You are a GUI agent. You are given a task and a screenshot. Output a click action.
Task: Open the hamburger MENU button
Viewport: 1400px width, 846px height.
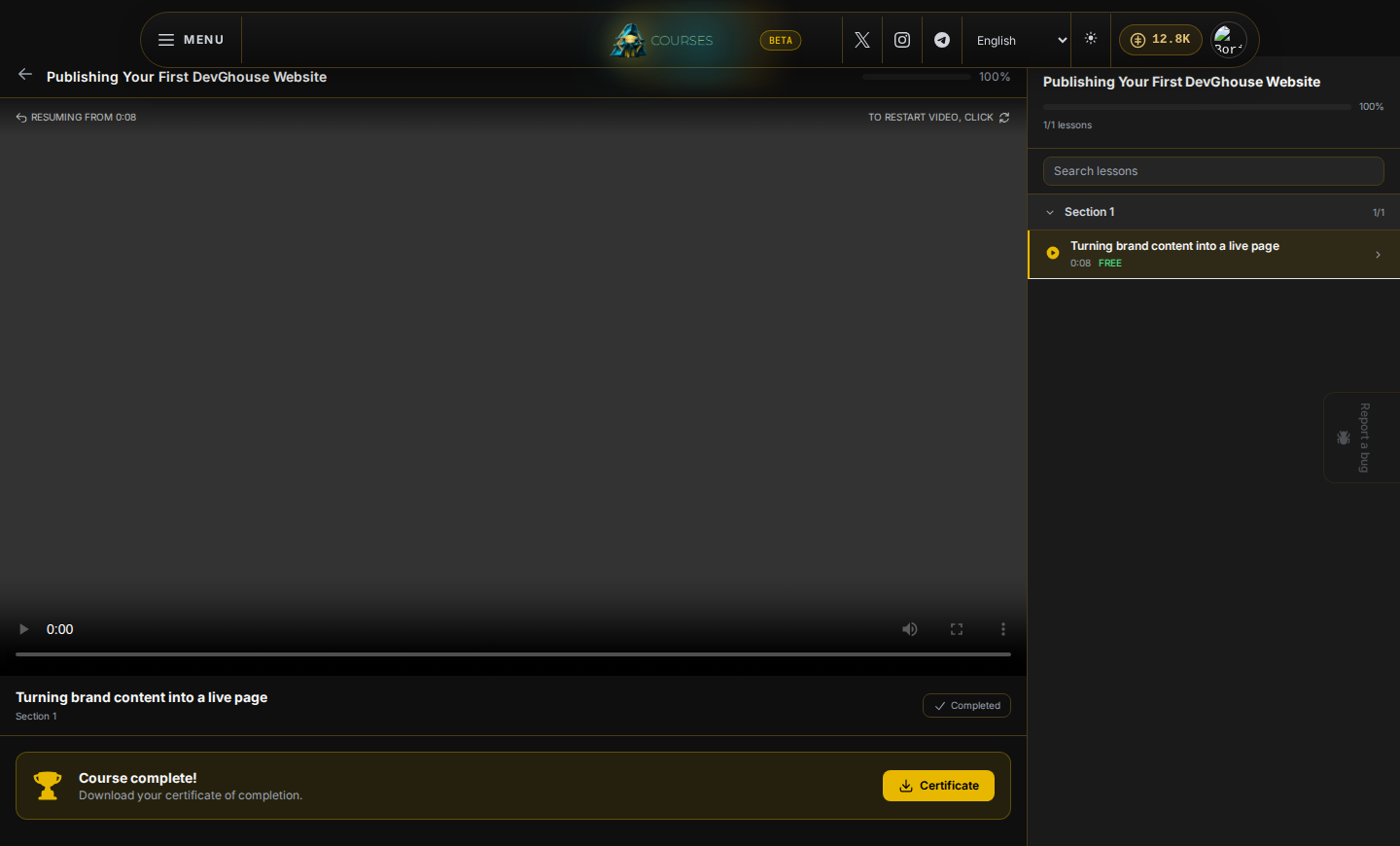(192, 40)
